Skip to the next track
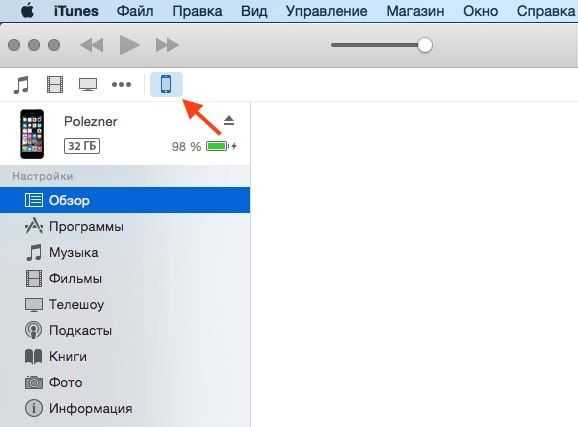This screenshot has width=578, height=427. (x=167, y=45)
